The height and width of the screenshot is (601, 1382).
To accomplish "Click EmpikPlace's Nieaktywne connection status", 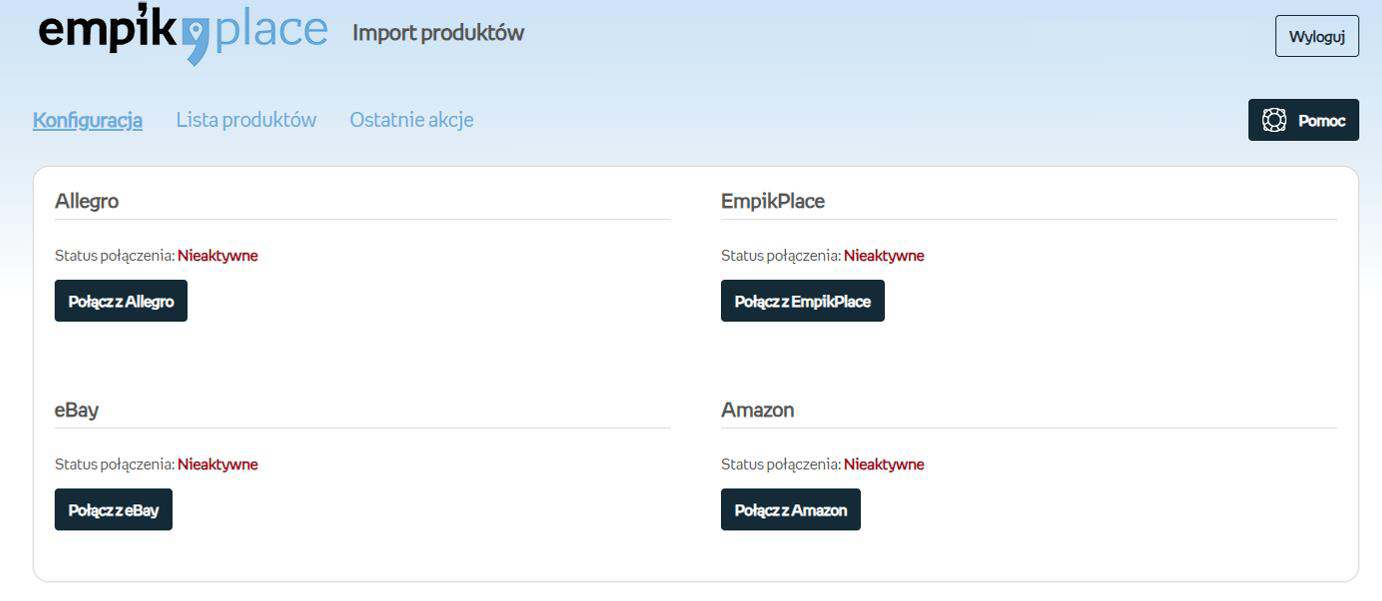I will 883,256.
